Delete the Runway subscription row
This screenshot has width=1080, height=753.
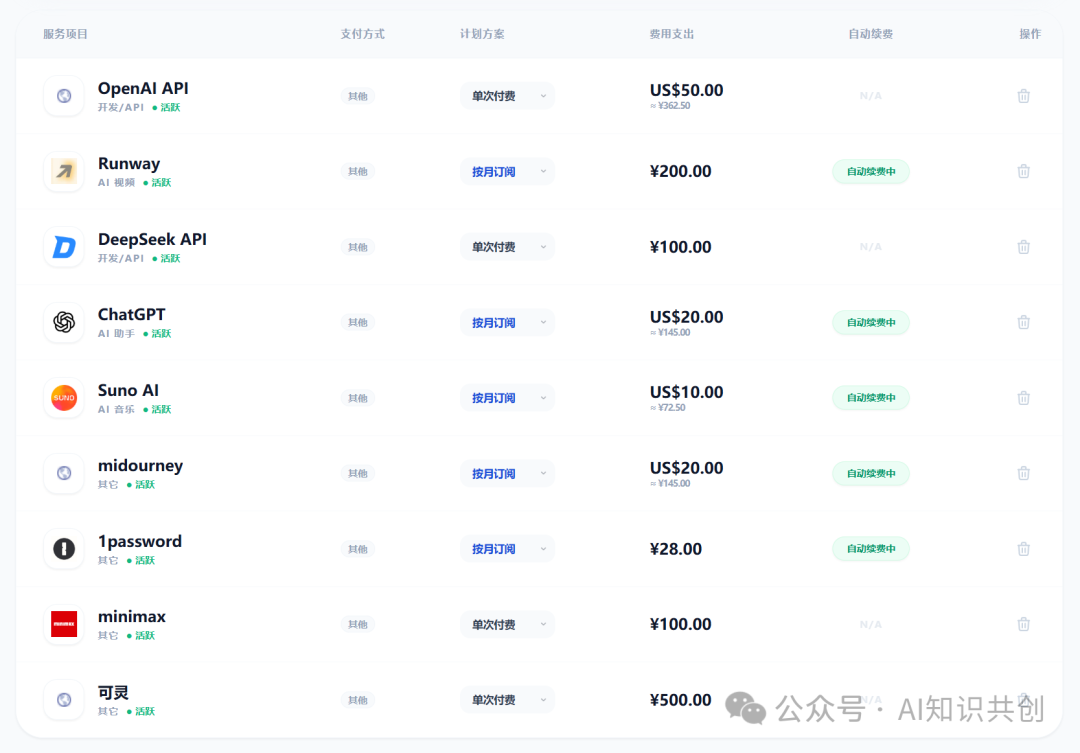1024,171
